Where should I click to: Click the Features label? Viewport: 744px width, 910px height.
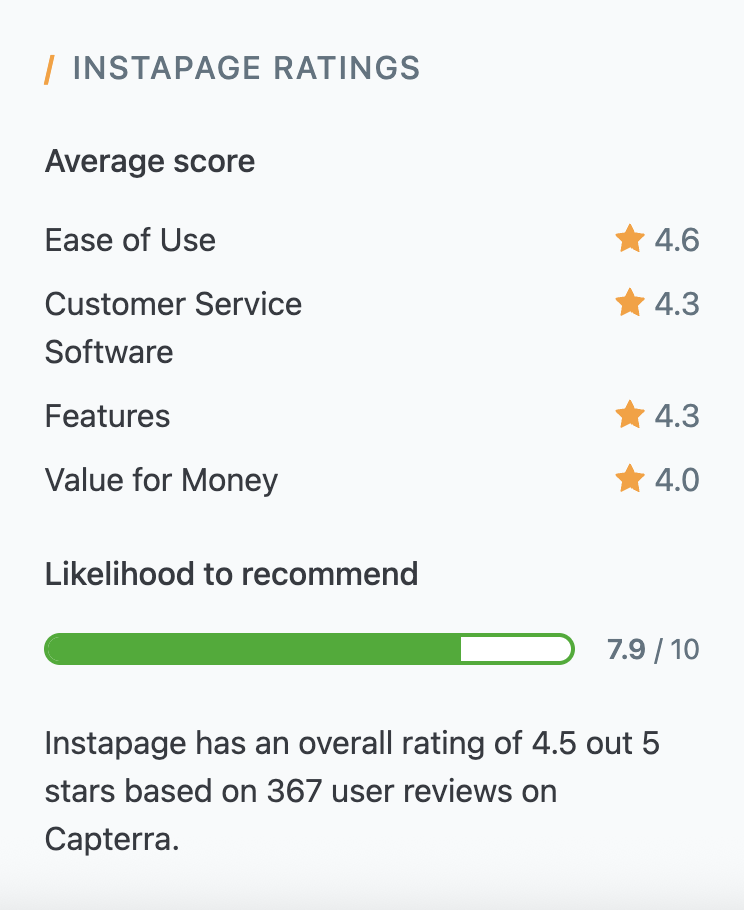click(107, 416)
